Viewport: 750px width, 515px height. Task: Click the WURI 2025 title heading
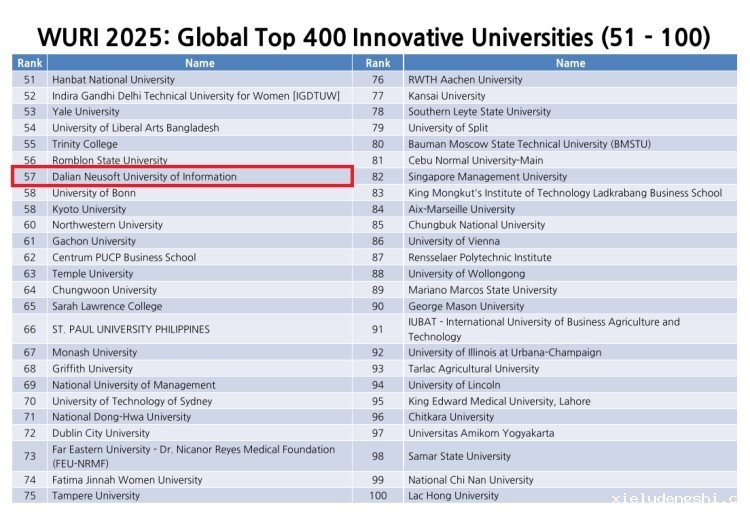point(375,37)
